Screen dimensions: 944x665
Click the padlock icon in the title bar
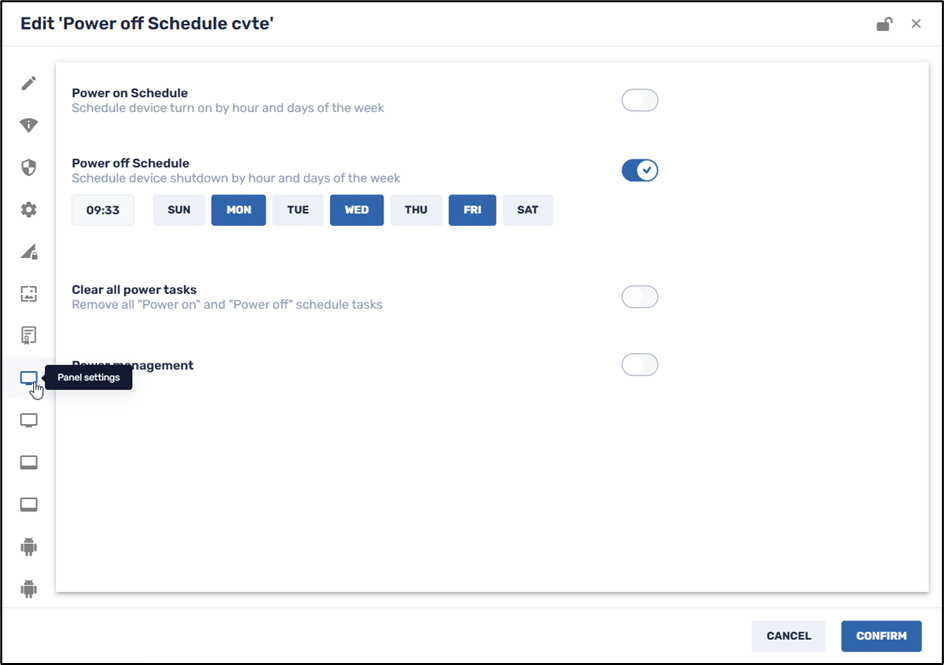(x=884, y=23)
